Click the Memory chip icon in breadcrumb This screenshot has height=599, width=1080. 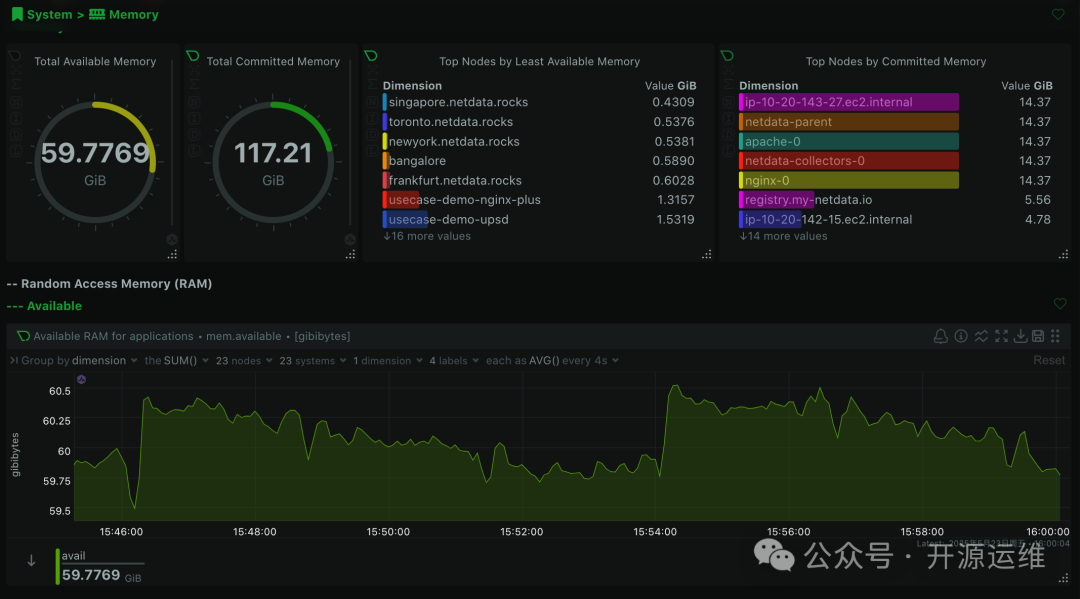(97, 14)
